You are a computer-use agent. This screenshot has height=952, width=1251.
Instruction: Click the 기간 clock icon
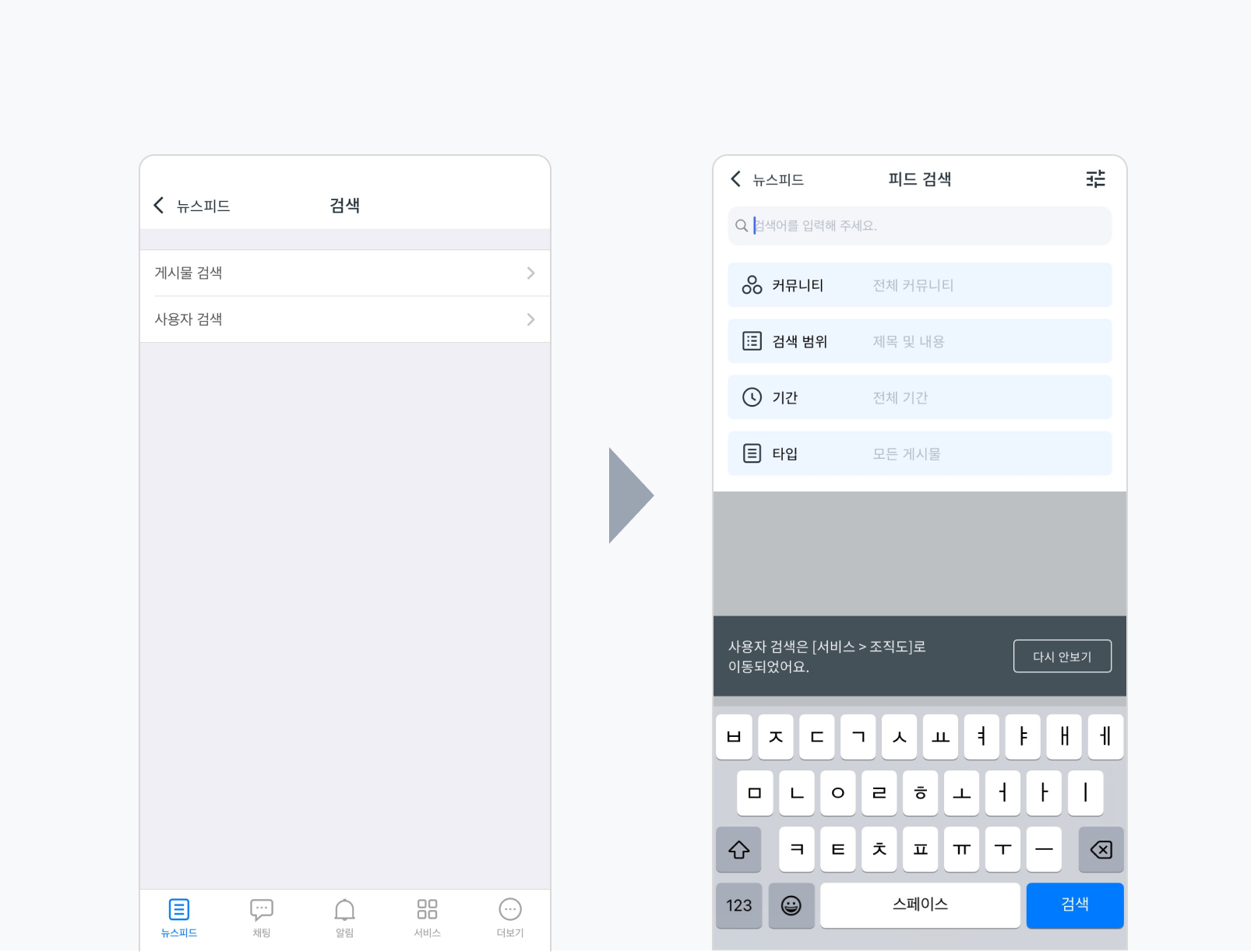[752, 397]
